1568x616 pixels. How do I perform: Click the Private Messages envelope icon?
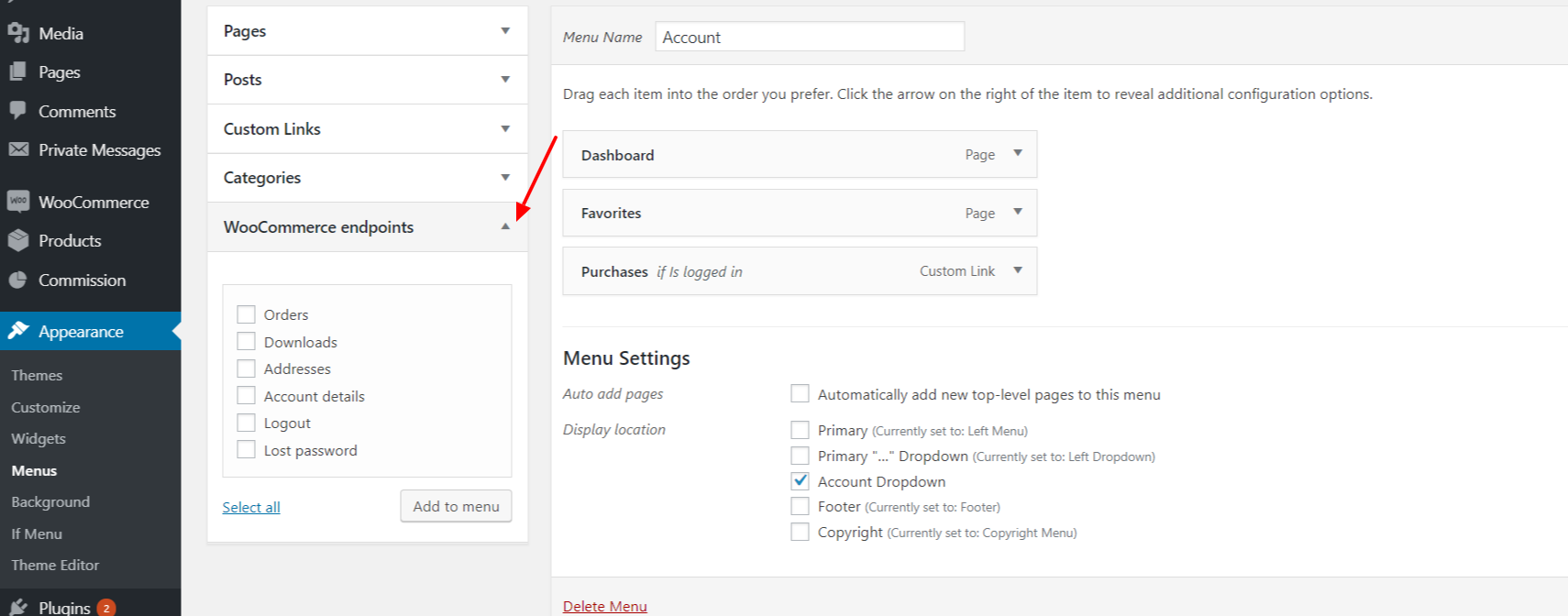18,149
